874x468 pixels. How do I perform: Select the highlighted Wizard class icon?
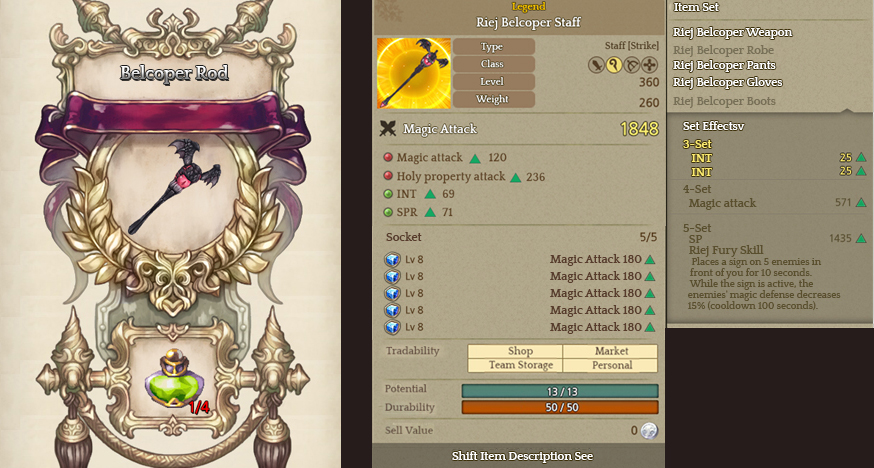point(614,65)
